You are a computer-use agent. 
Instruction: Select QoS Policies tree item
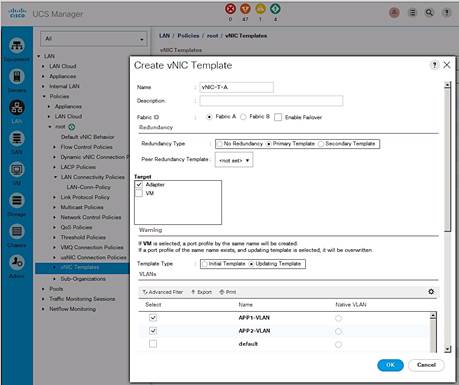(76, 227)
